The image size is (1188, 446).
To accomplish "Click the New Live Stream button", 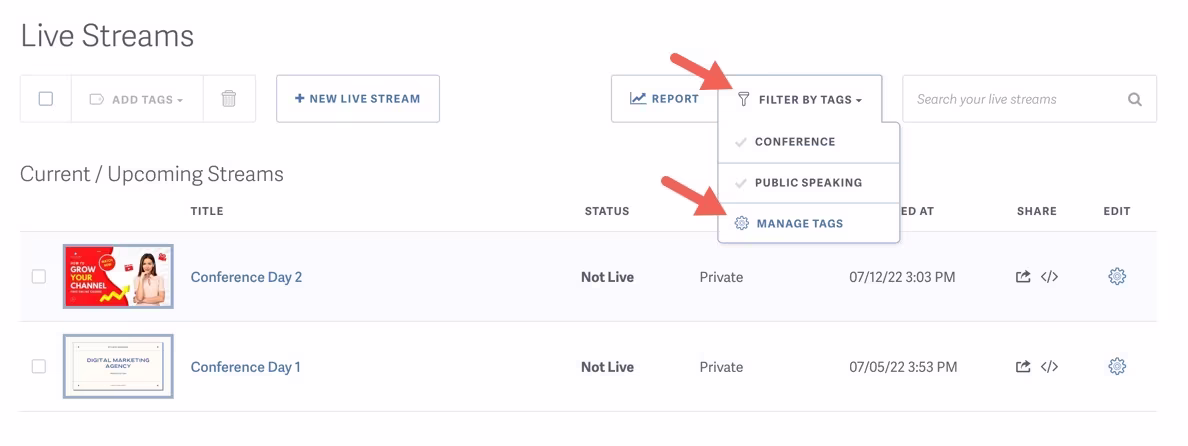I will point(358,98).
